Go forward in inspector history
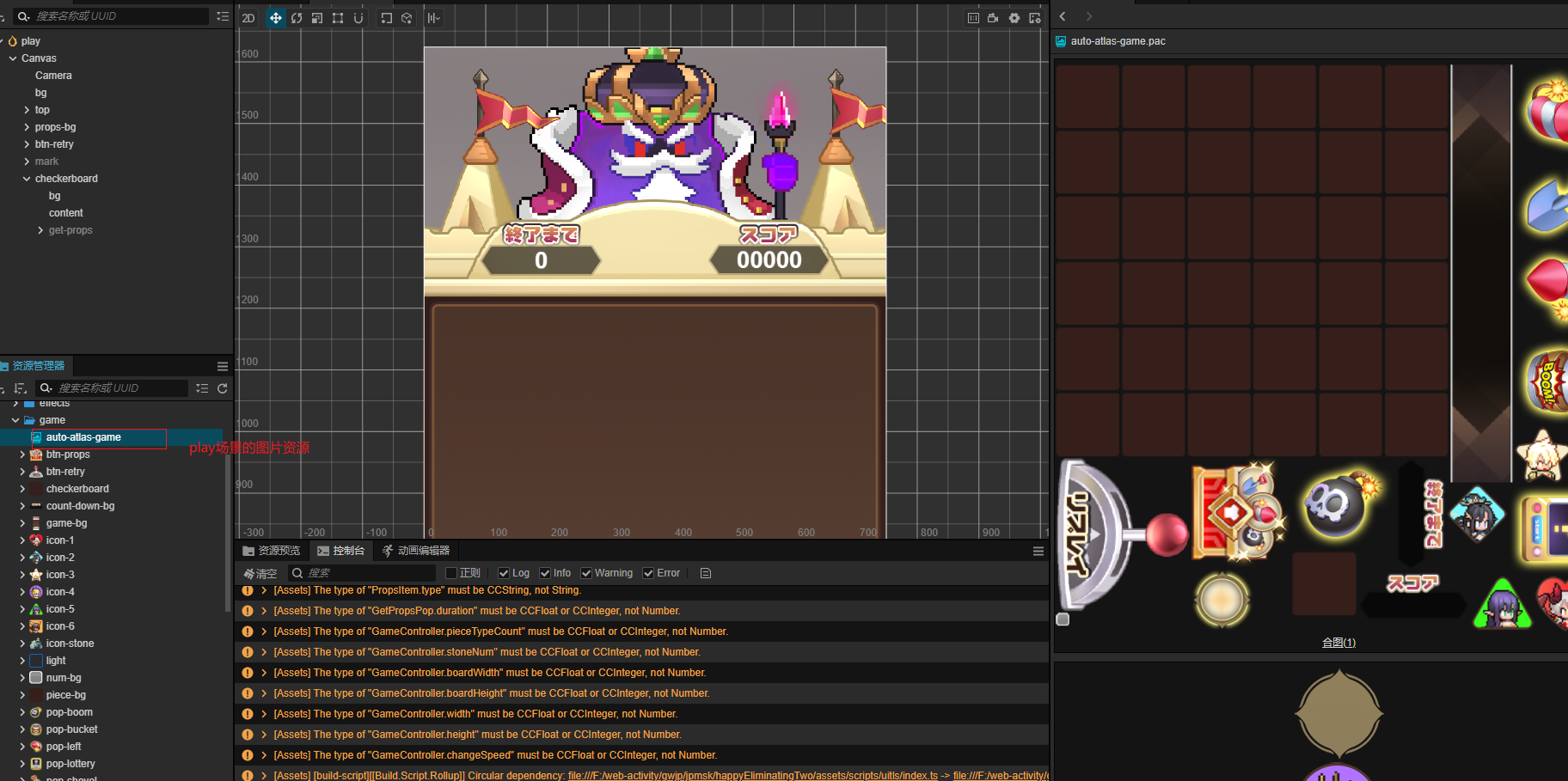 (1089, 16)
